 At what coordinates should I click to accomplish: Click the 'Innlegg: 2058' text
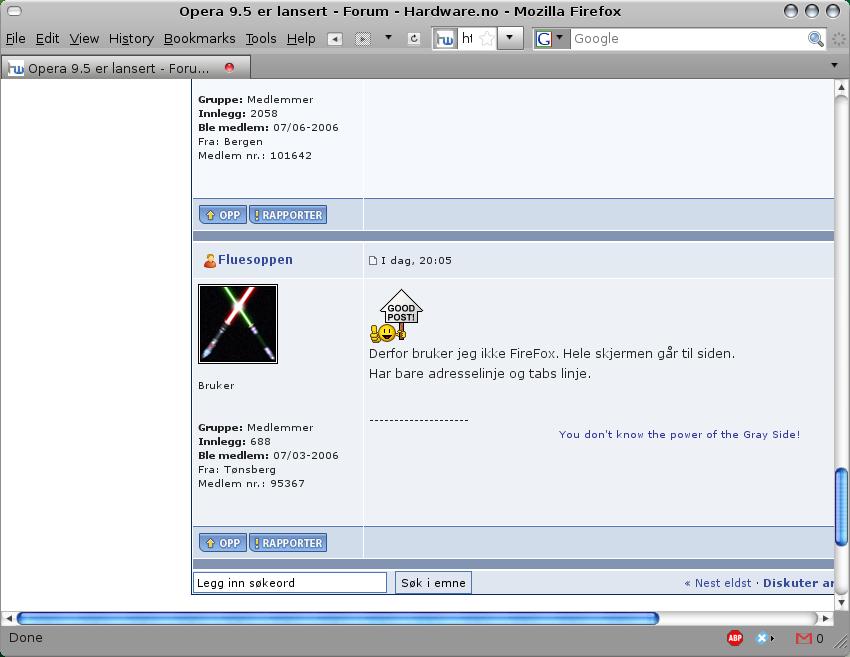point(238,113)
